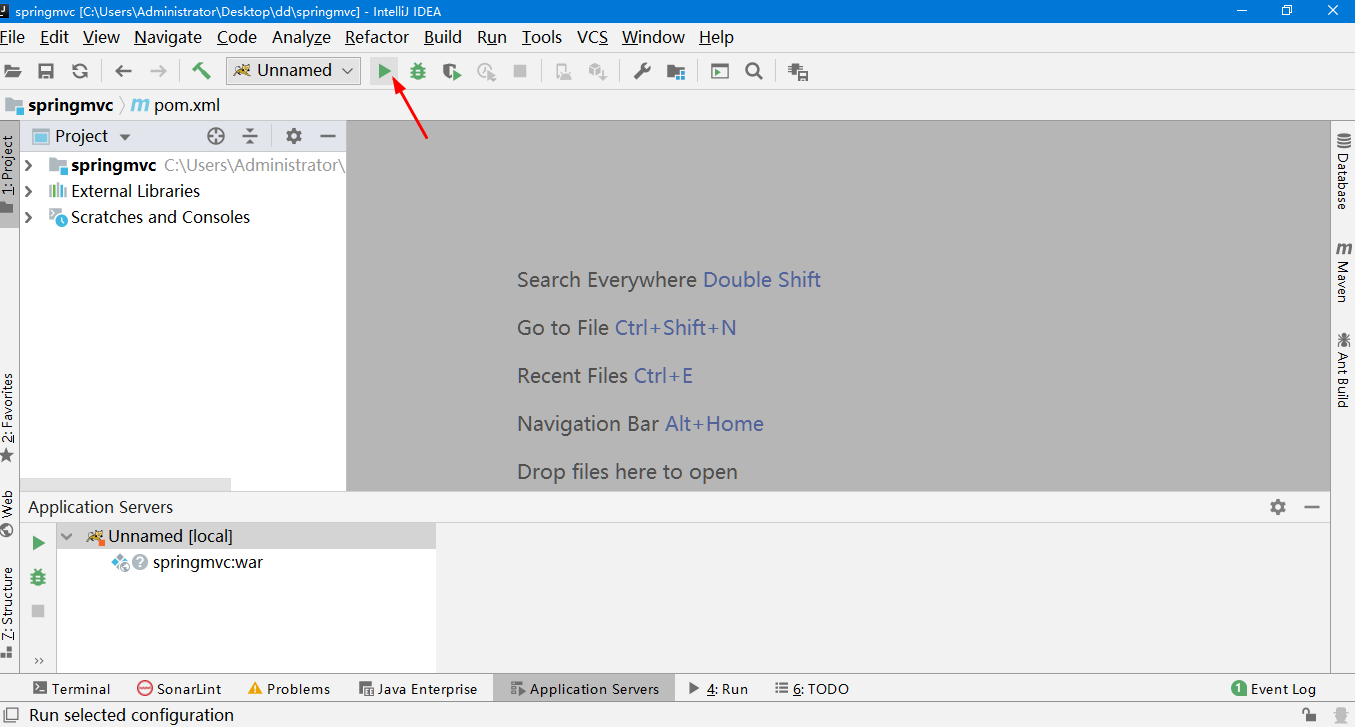Collapse all in the Project panel
This screenshot has height=727, width=1355.
tap(250, 136)
